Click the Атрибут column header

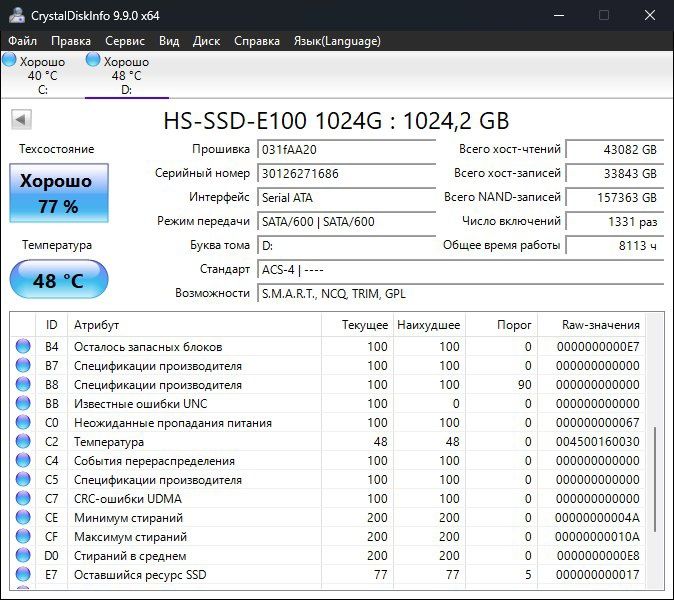tap(194, 325)
